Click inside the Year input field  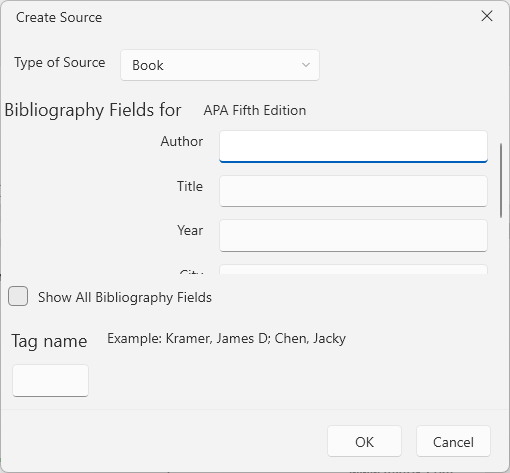353,236
